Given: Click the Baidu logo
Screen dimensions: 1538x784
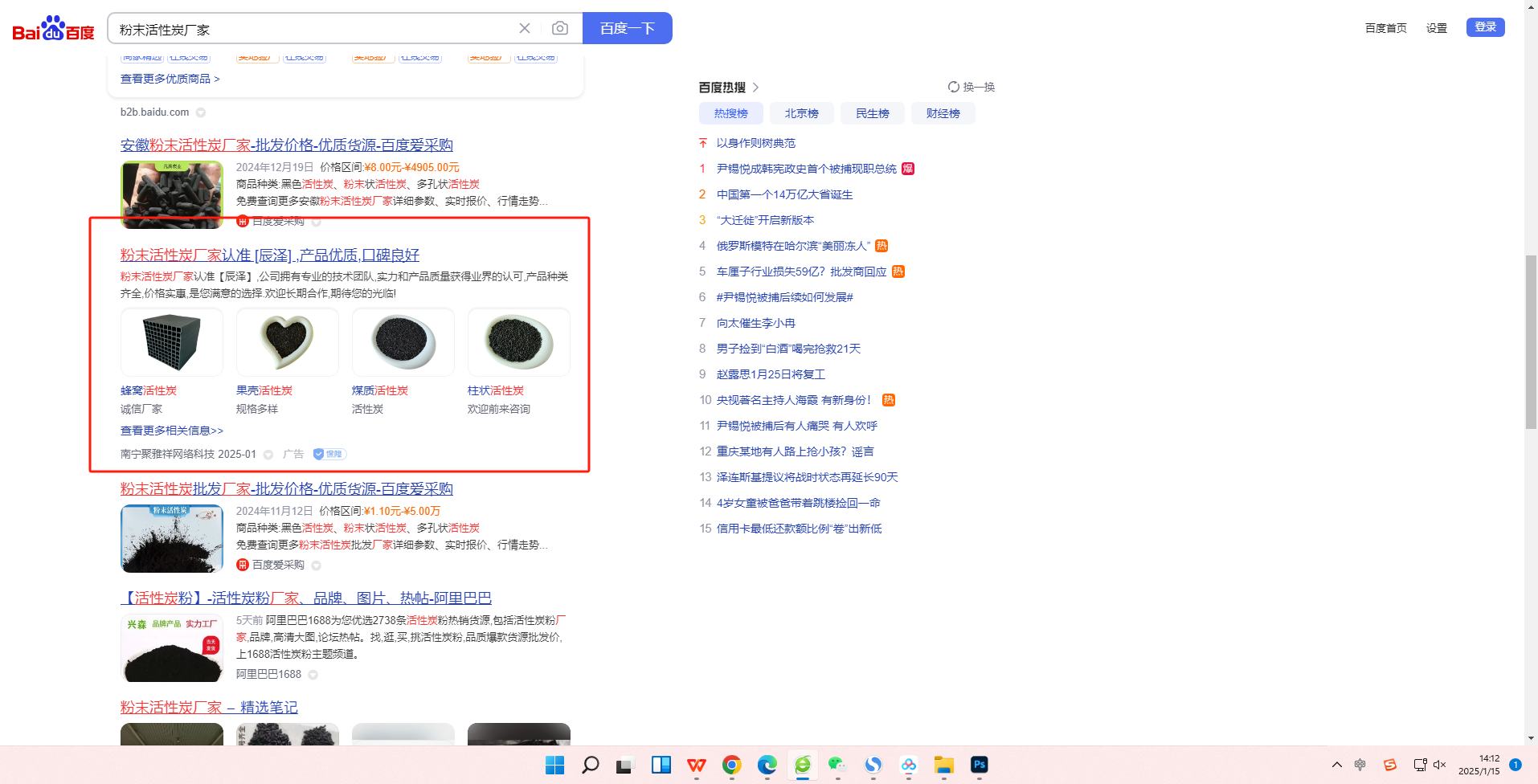Looking at the screenshot, I should tap(53, 29).
